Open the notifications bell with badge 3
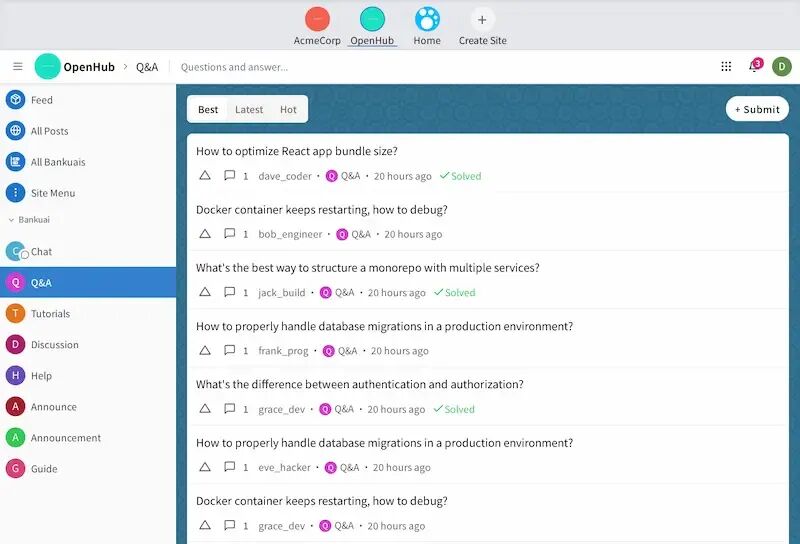This screenshot has height=544, width=800. pos(755,66)
